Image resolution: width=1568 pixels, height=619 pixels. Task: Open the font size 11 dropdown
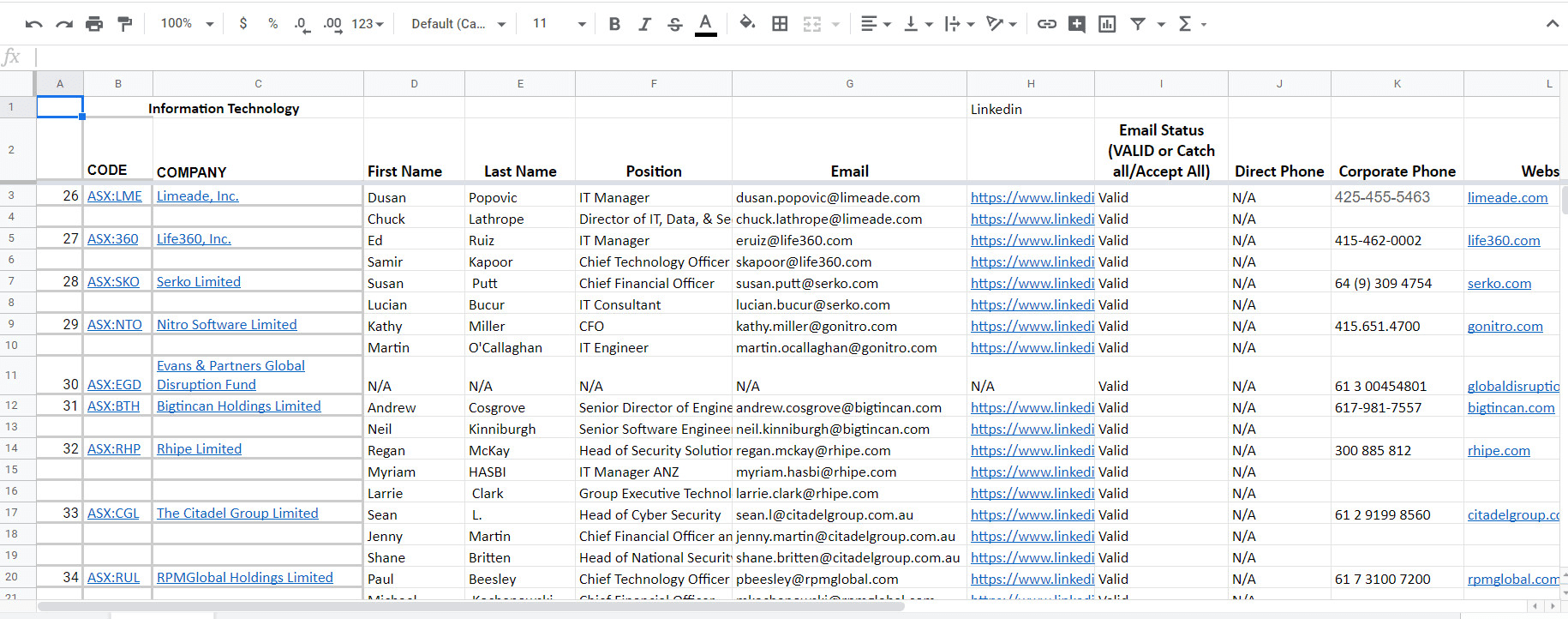point(559,24)
